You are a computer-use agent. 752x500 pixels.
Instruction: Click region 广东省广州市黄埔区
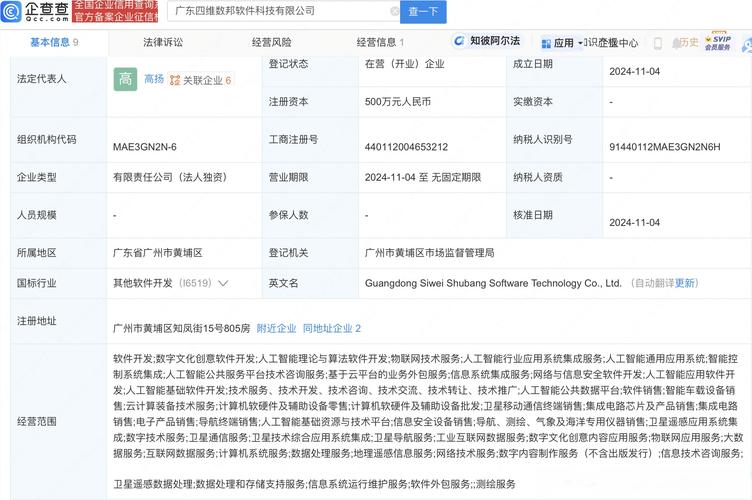157,253
